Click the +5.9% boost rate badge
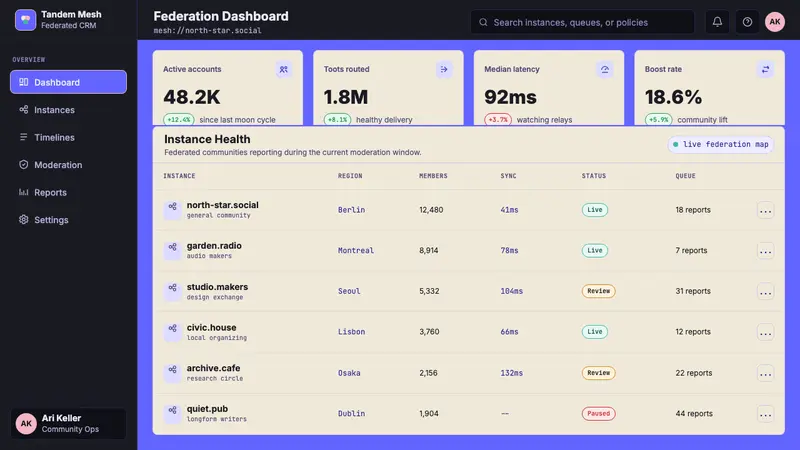Image resolution: width=800 pixels, height=450 pixels. tap(659, 119)
